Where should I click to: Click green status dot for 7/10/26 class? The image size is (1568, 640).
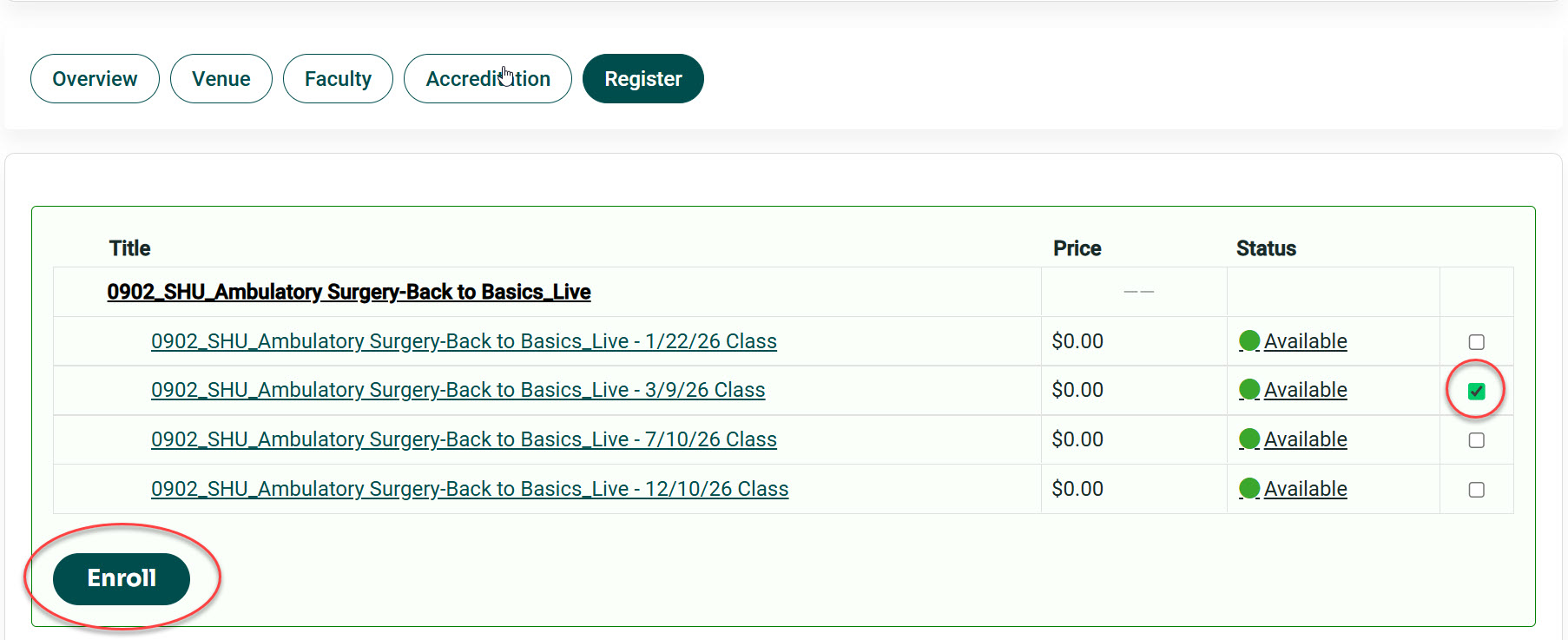click(1249, 439)
